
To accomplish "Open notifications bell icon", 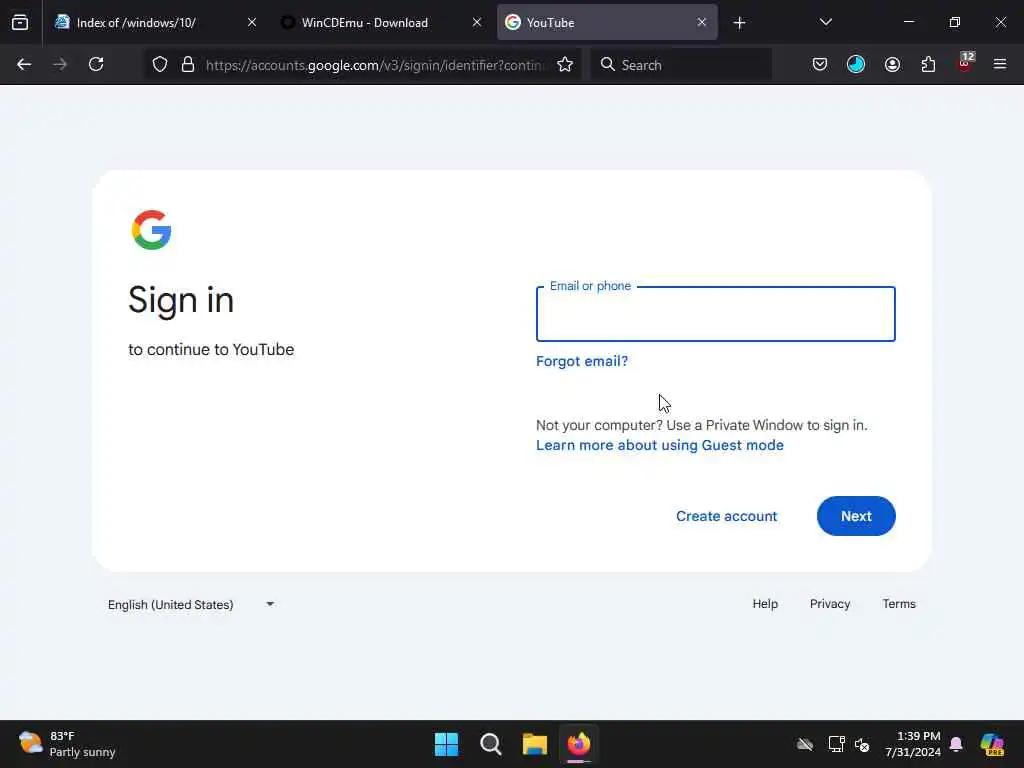I will (x=956, y=744).
